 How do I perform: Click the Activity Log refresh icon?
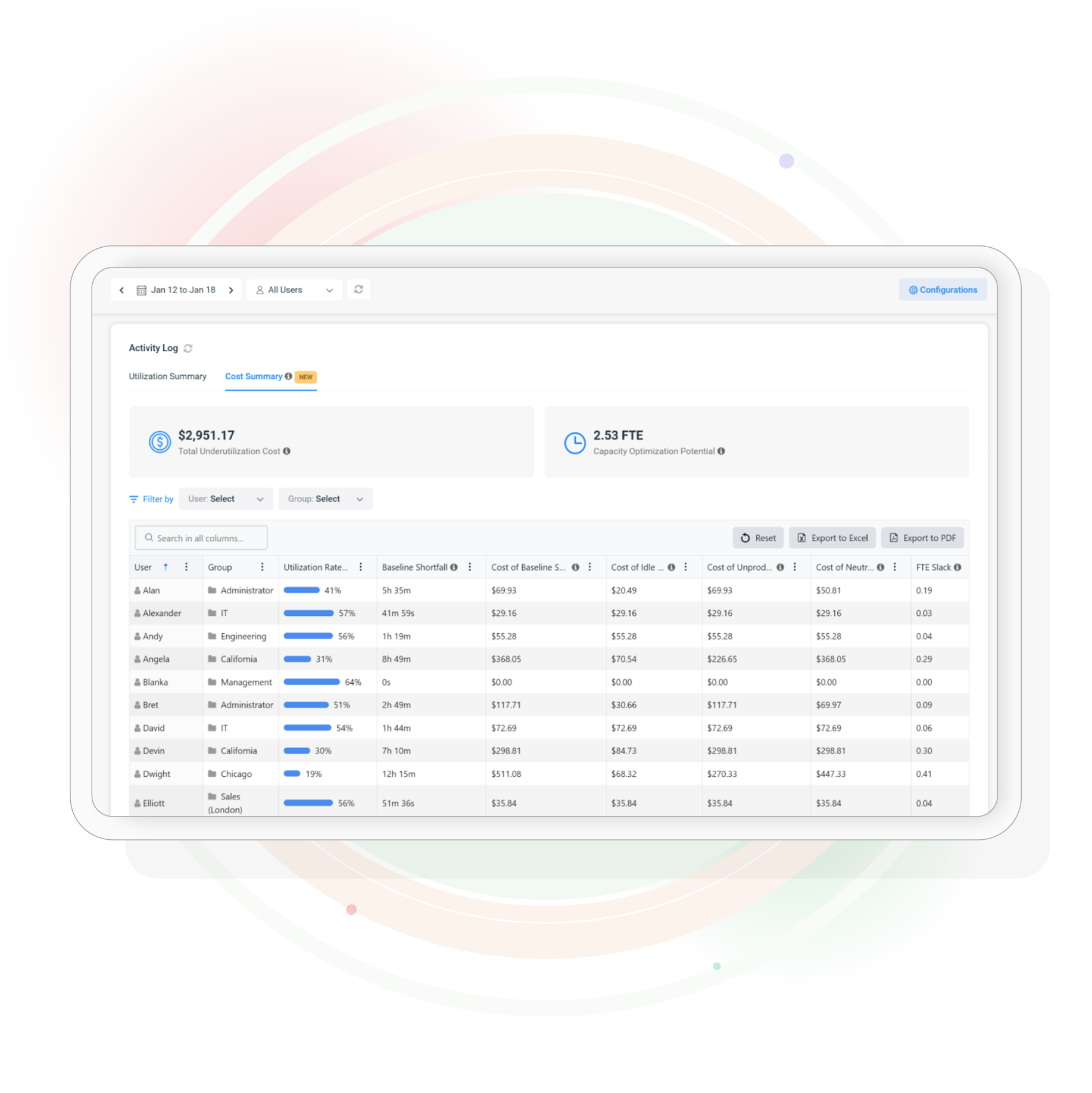[x=188, y=348]
